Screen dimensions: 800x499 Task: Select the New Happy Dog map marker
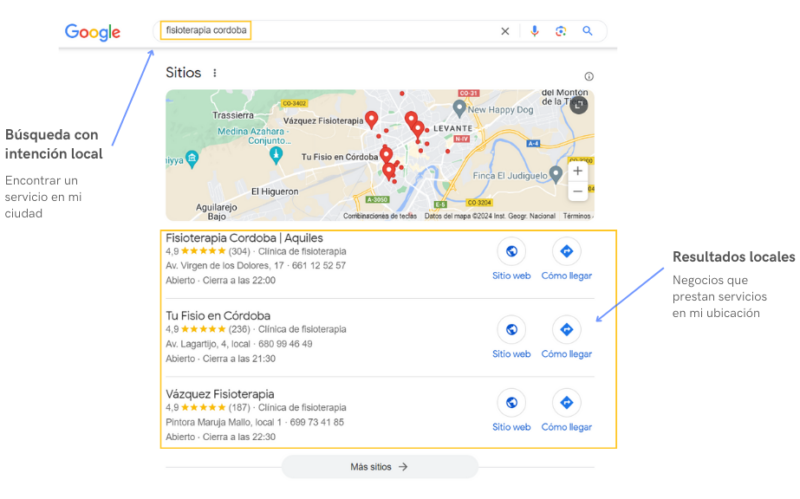tap(459, 108)
